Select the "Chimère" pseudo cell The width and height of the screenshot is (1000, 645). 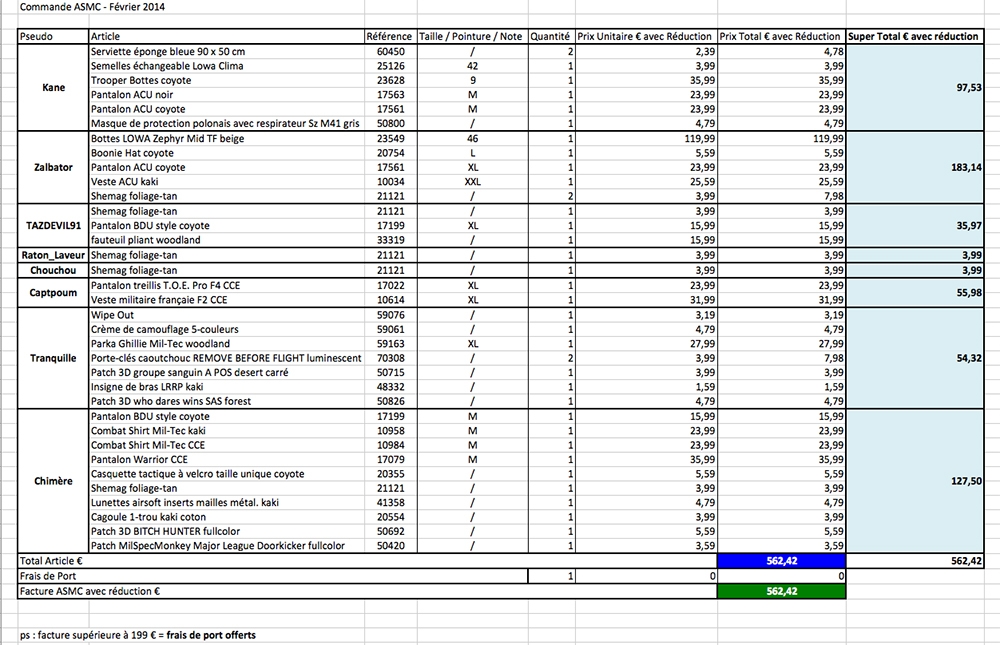click(53, 481)
